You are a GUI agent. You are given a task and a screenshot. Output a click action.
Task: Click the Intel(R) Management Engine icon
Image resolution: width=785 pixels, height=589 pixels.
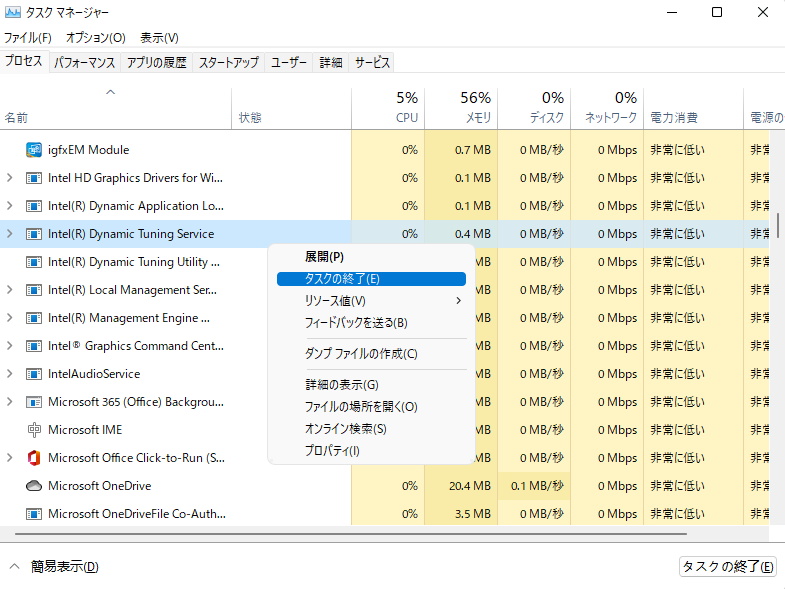tap(34, 318)
